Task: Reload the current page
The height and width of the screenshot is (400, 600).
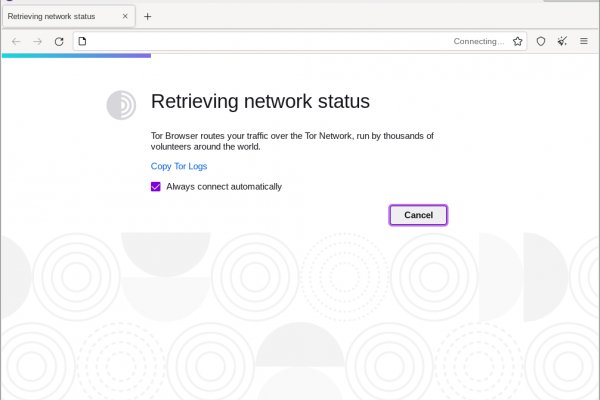Action: tap(59, 42)
